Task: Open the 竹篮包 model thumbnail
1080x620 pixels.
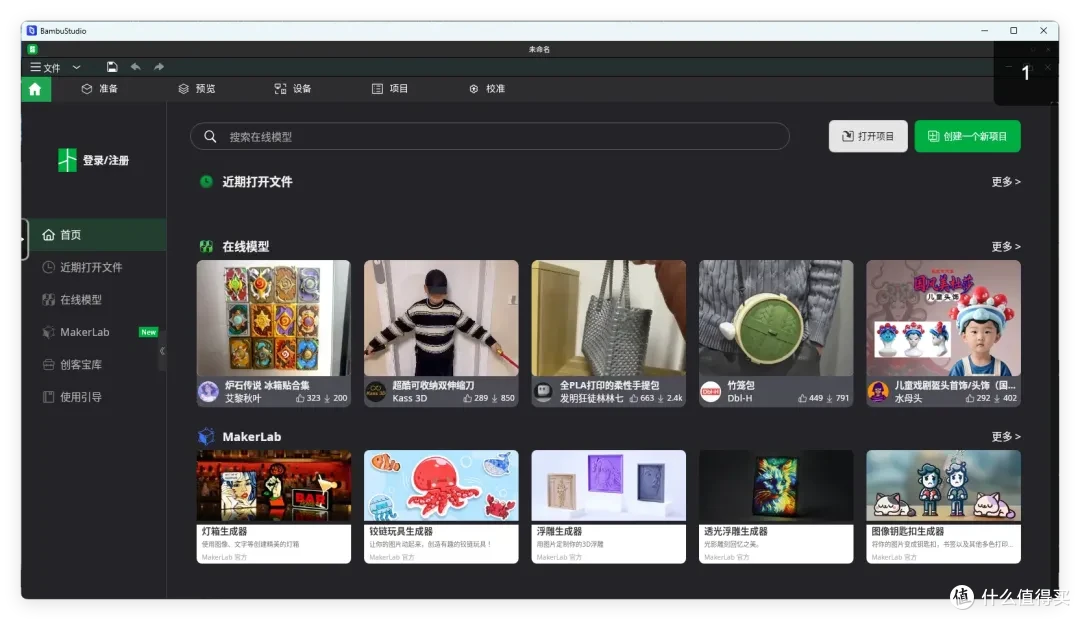Action: pyautogui.click(x=776, y=318)
